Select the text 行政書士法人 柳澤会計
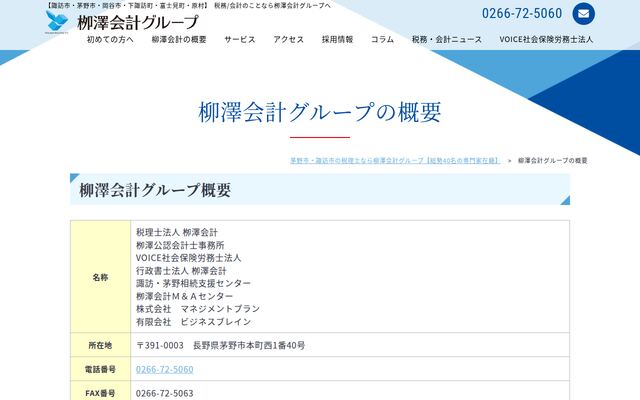The width and height of the screenshot is (640, 400). (x=181, y=271)
